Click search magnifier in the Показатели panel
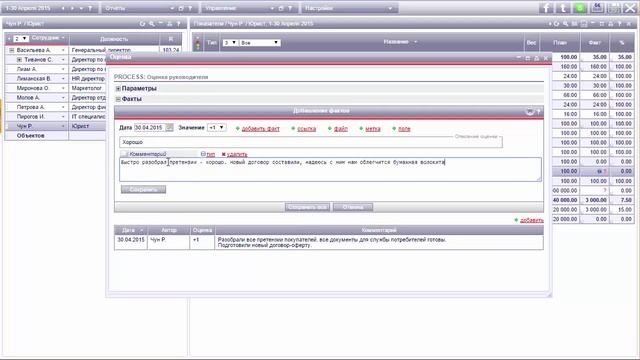 565,24
